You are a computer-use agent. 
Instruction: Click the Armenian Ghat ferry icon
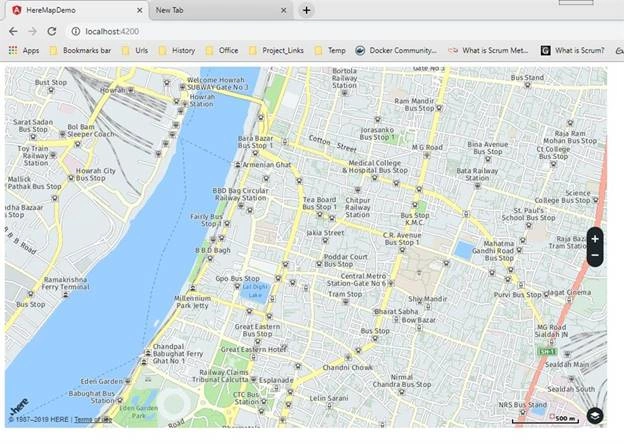[238, 165]
